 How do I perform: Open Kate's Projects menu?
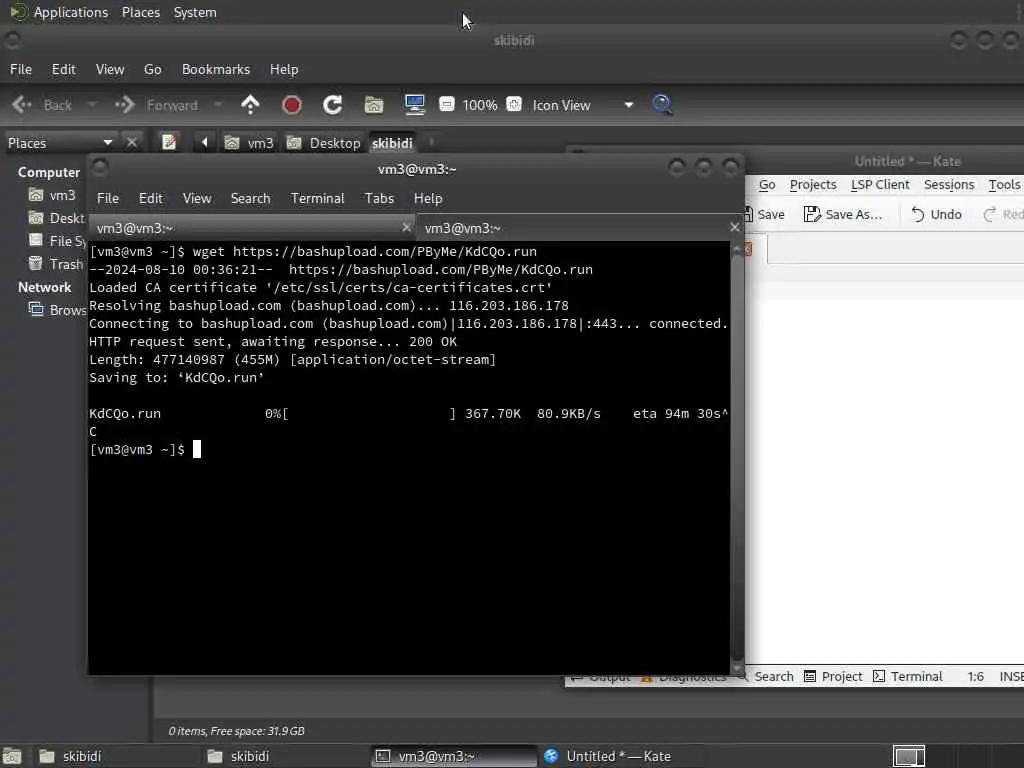(812, 185)
